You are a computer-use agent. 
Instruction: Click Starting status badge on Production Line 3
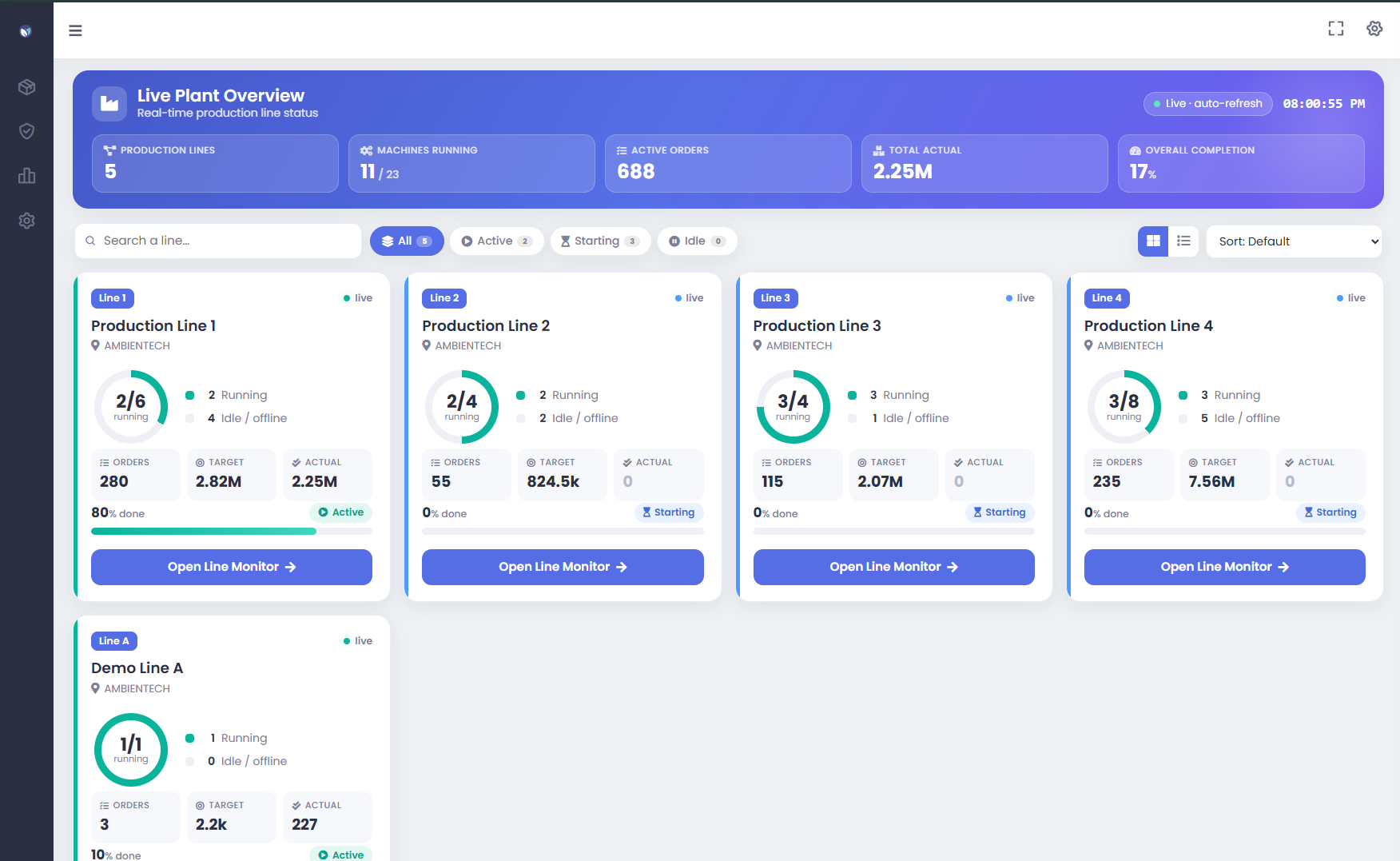(x=1000, y=512)
